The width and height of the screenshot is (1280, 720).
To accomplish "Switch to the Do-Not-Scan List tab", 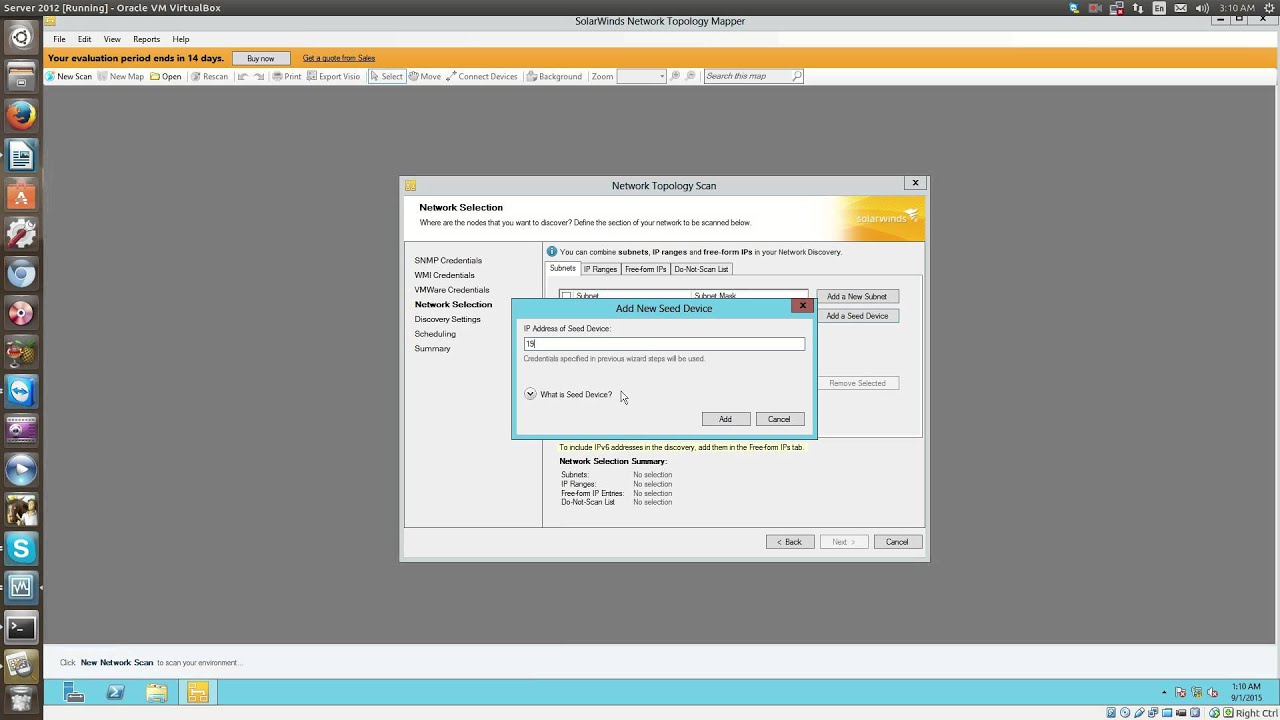I will pos(701,269).
